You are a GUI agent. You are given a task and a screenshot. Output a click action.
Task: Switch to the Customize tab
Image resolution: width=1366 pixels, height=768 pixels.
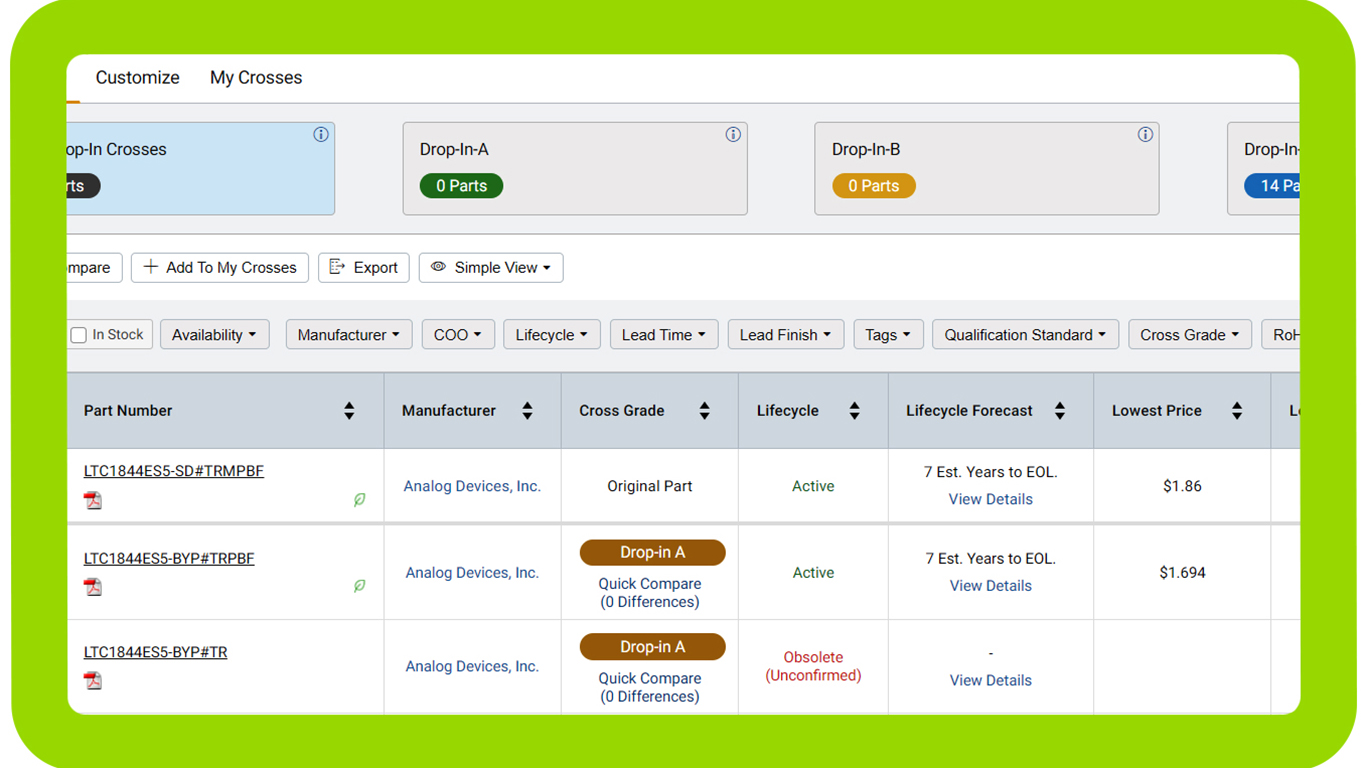pyautogui.click(x=138, y=78)
